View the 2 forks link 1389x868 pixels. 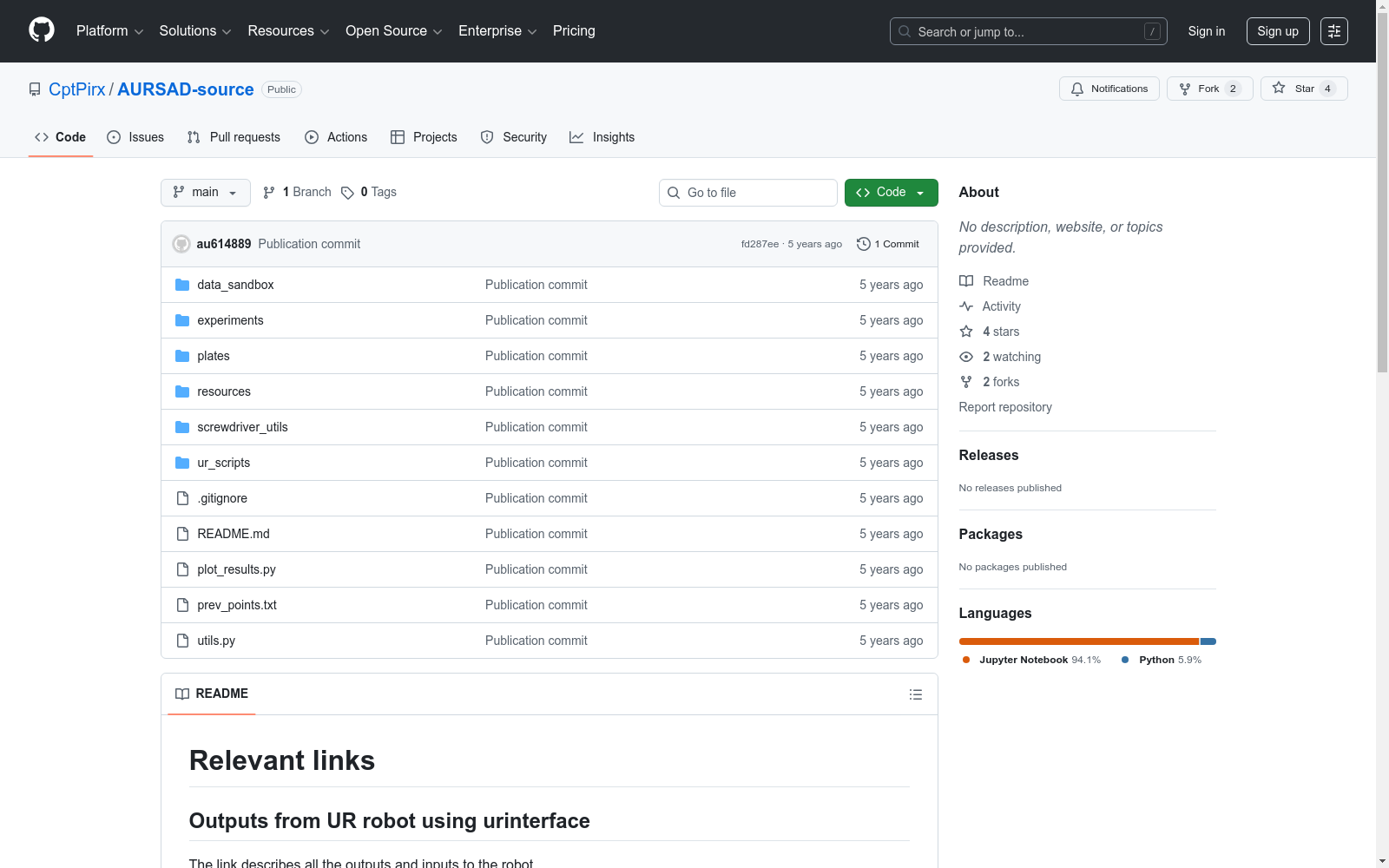(x=990, y=382)
